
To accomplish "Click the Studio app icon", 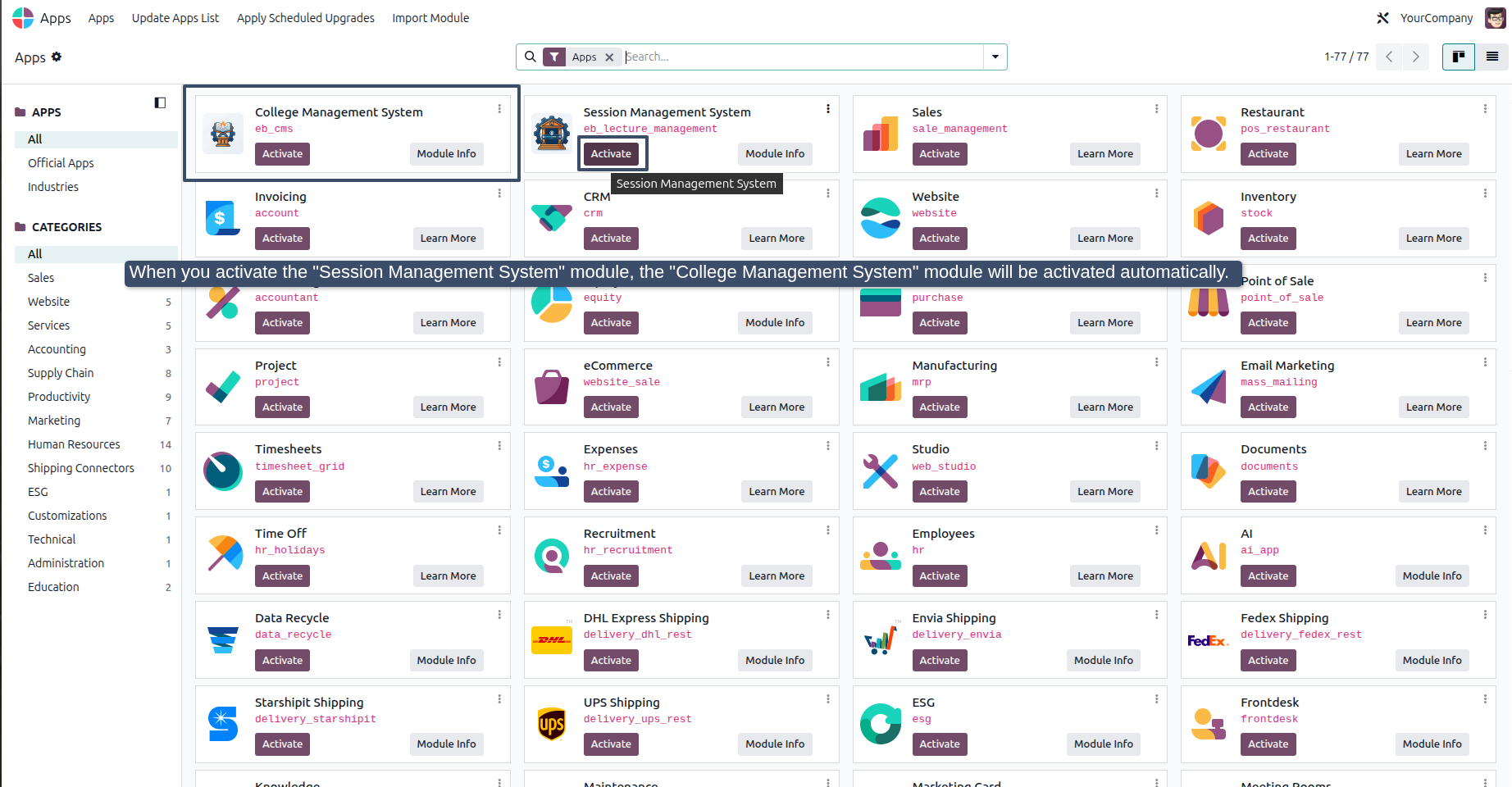I will (x=881, y=471).
